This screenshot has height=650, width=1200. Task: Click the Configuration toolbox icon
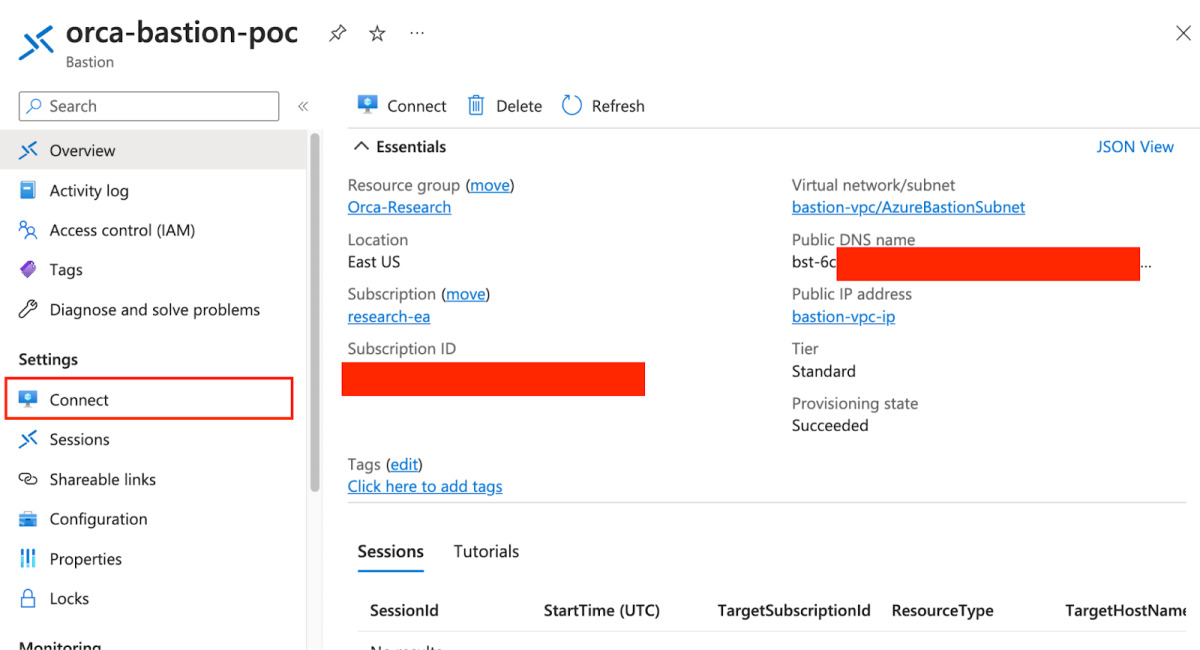click(28, 519)
